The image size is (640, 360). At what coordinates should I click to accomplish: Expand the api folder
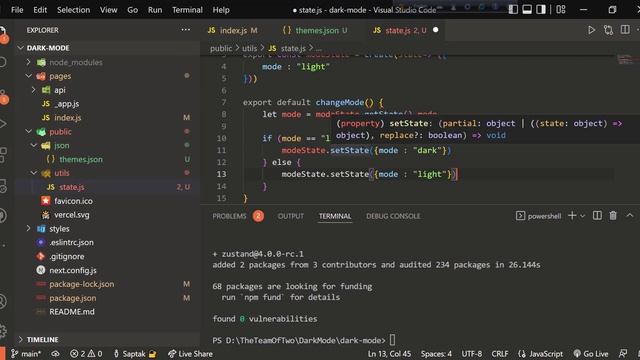click(33, 90)
